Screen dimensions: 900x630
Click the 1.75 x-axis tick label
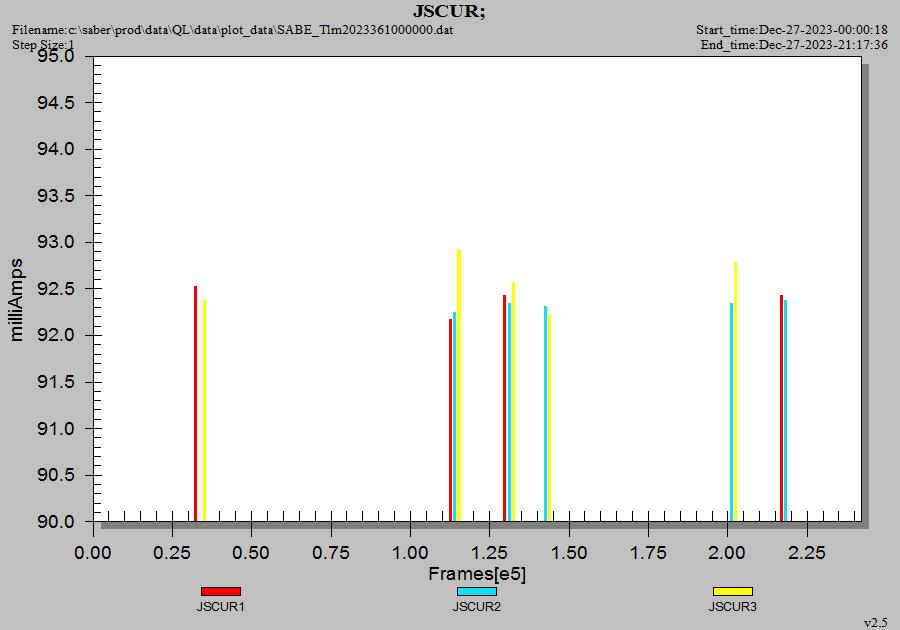(648, 553)
